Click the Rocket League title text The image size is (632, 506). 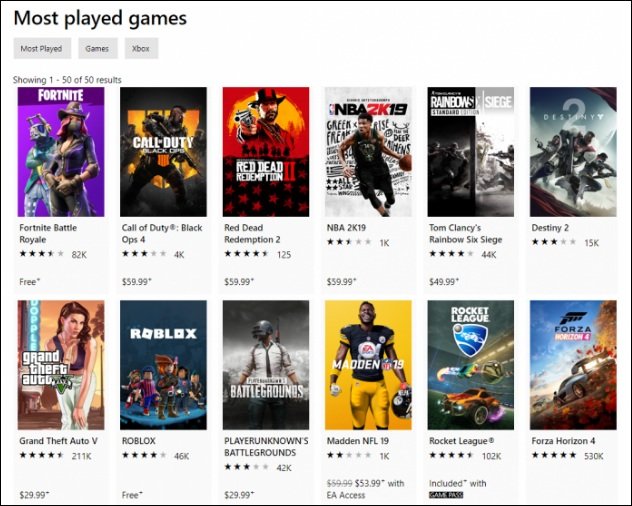pos(462,441)
